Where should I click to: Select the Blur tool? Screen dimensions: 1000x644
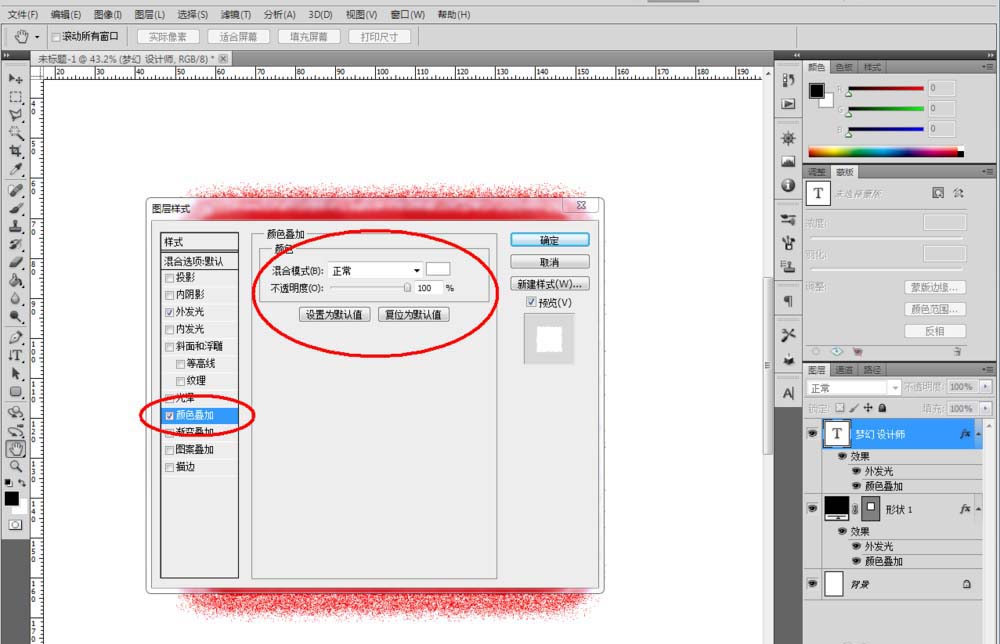pos(15,298)
